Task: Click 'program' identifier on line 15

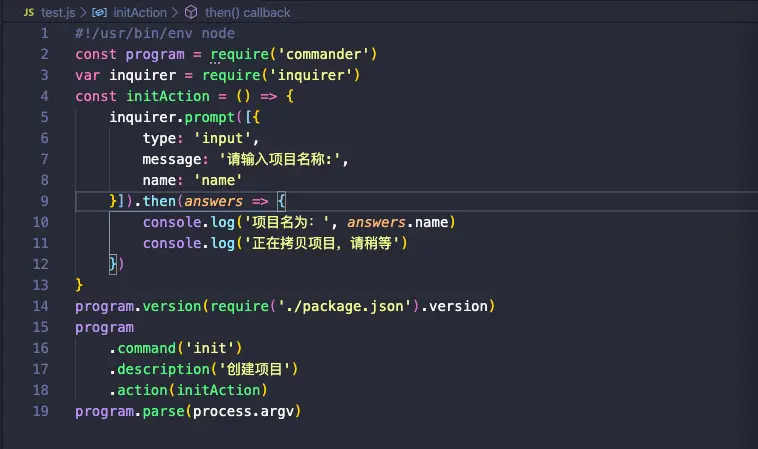Action: point(104,327)
